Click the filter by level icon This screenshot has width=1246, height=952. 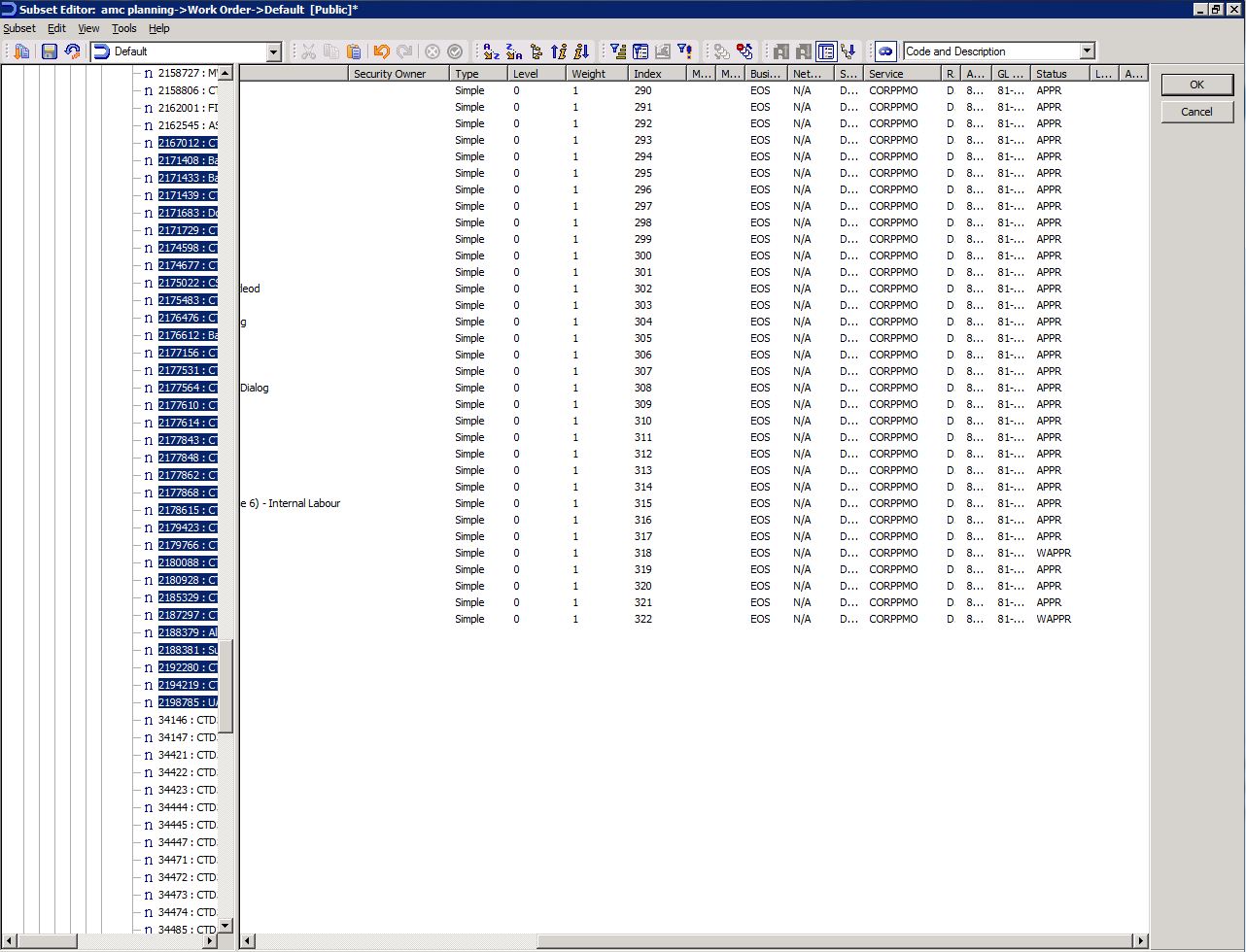coord(617,51)
